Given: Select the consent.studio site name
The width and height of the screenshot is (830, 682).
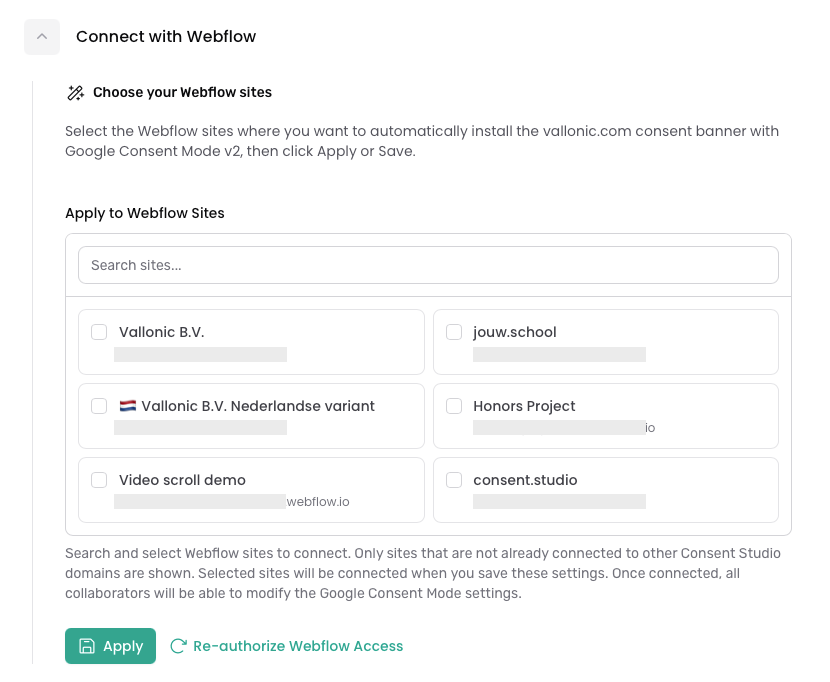Looking at the screenshot, I should point(525,480).
